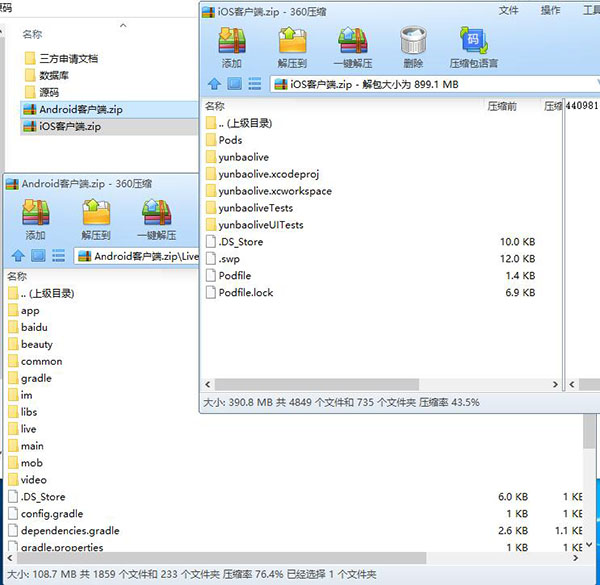The height and width of the screenshot is (585, 600).
Task: Open the im folder in Android archive
Action: (20, 395)
